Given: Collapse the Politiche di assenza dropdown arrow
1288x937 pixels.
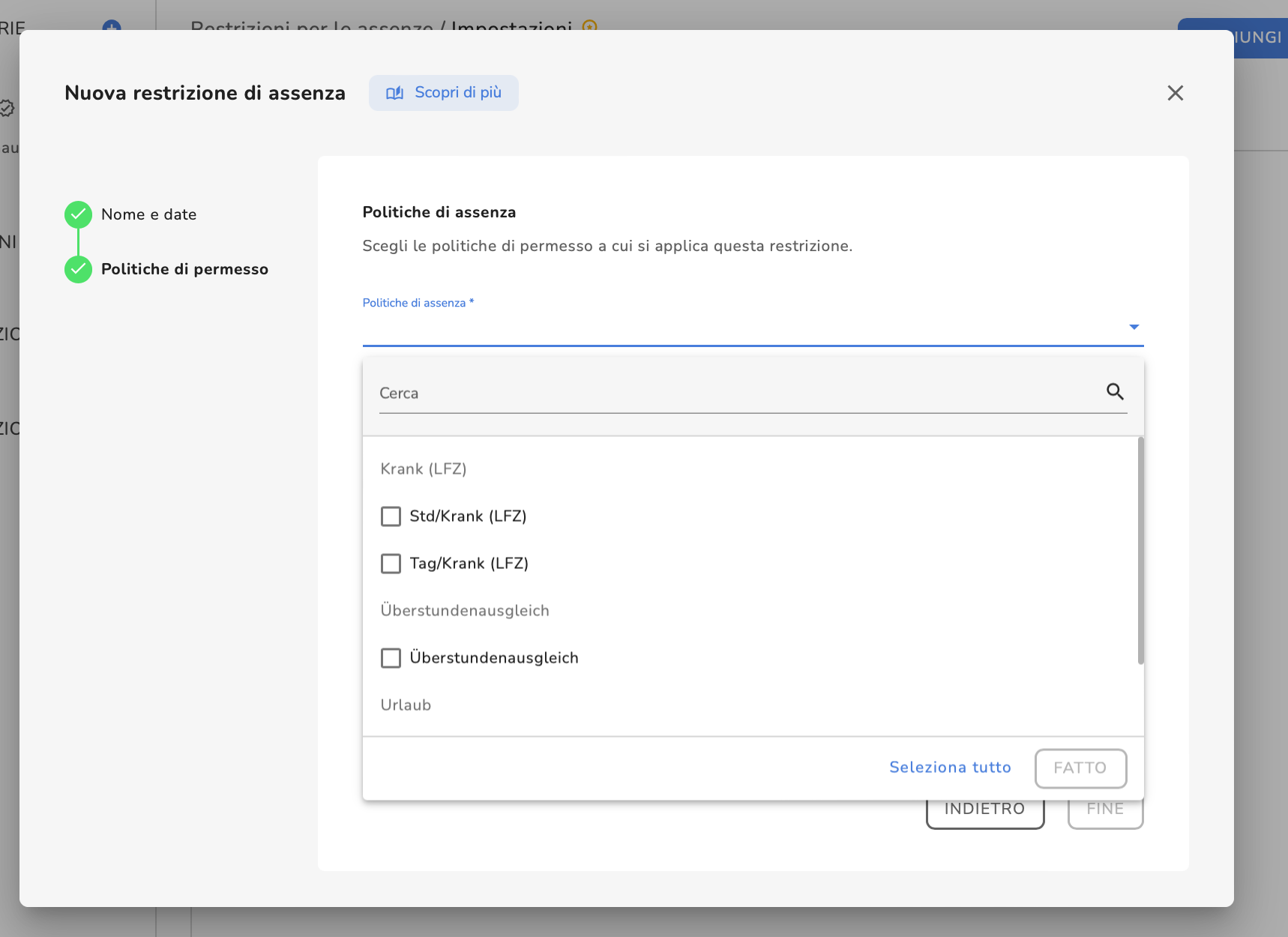Looking at the screenshot, I should click(x=1134, y=327).
